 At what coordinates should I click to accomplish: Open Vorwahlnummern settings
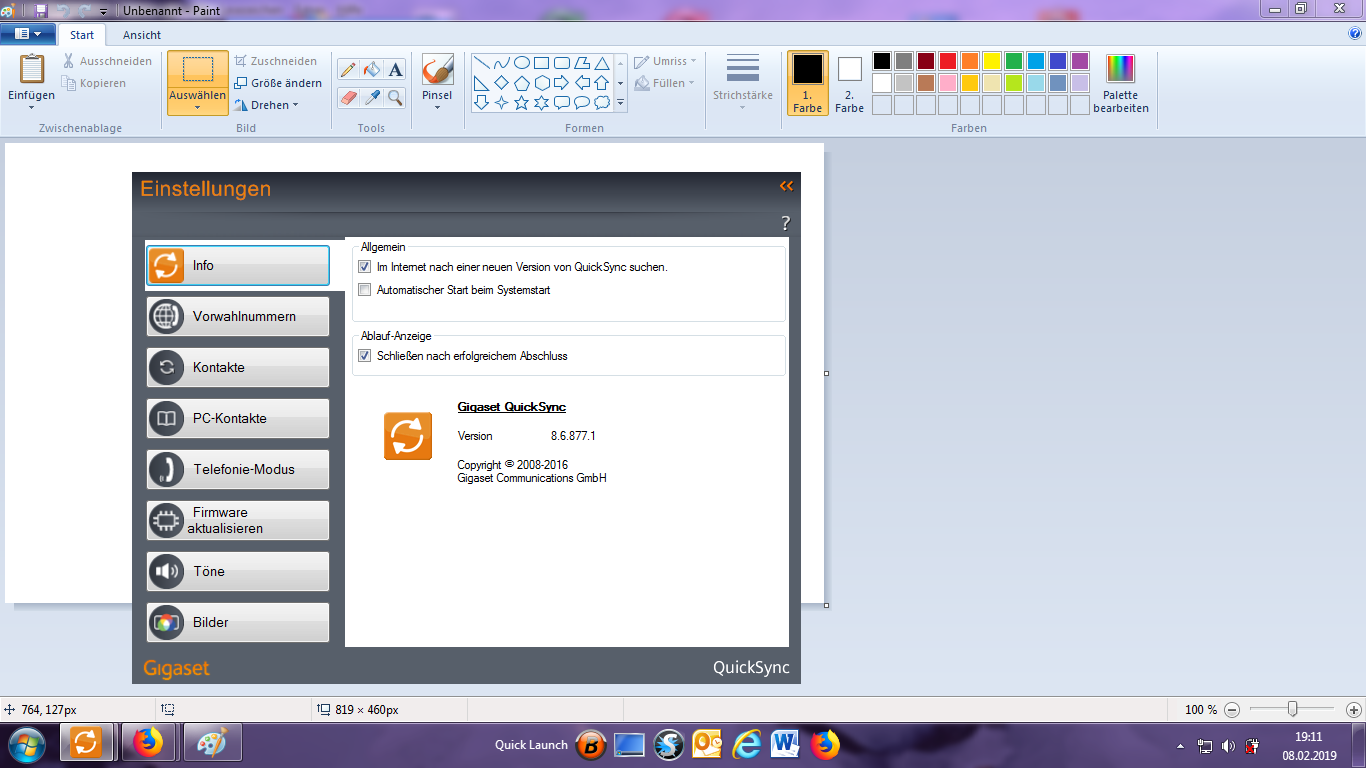238,317
